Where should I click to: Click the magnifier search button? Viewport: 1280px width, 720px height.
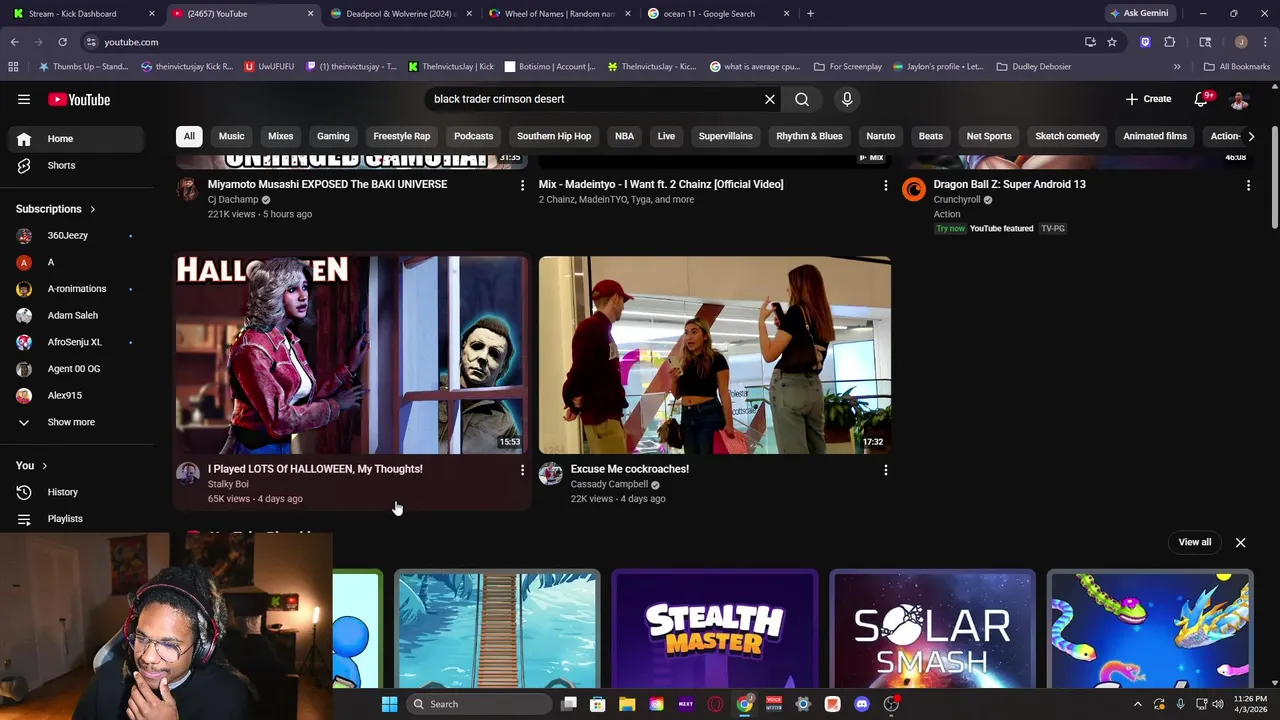point(802,99)
